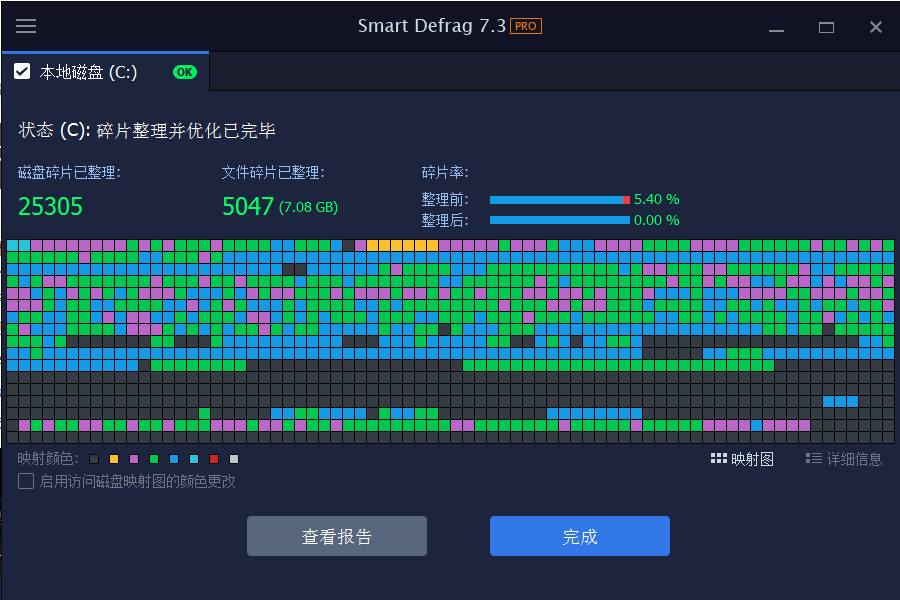Screen dimensions: 900x600
Task: Click the pink legend color swatch
Action: click(135, 459)
